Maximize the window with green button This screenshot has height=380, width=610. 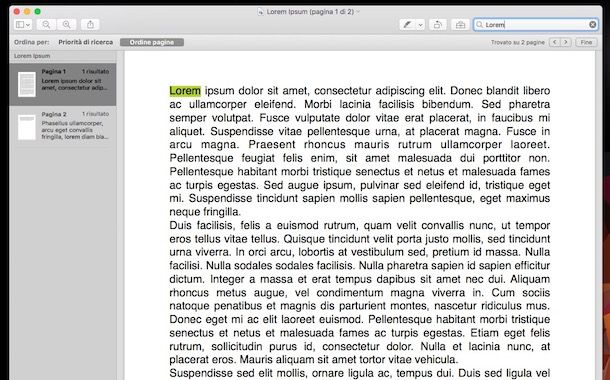38,12
